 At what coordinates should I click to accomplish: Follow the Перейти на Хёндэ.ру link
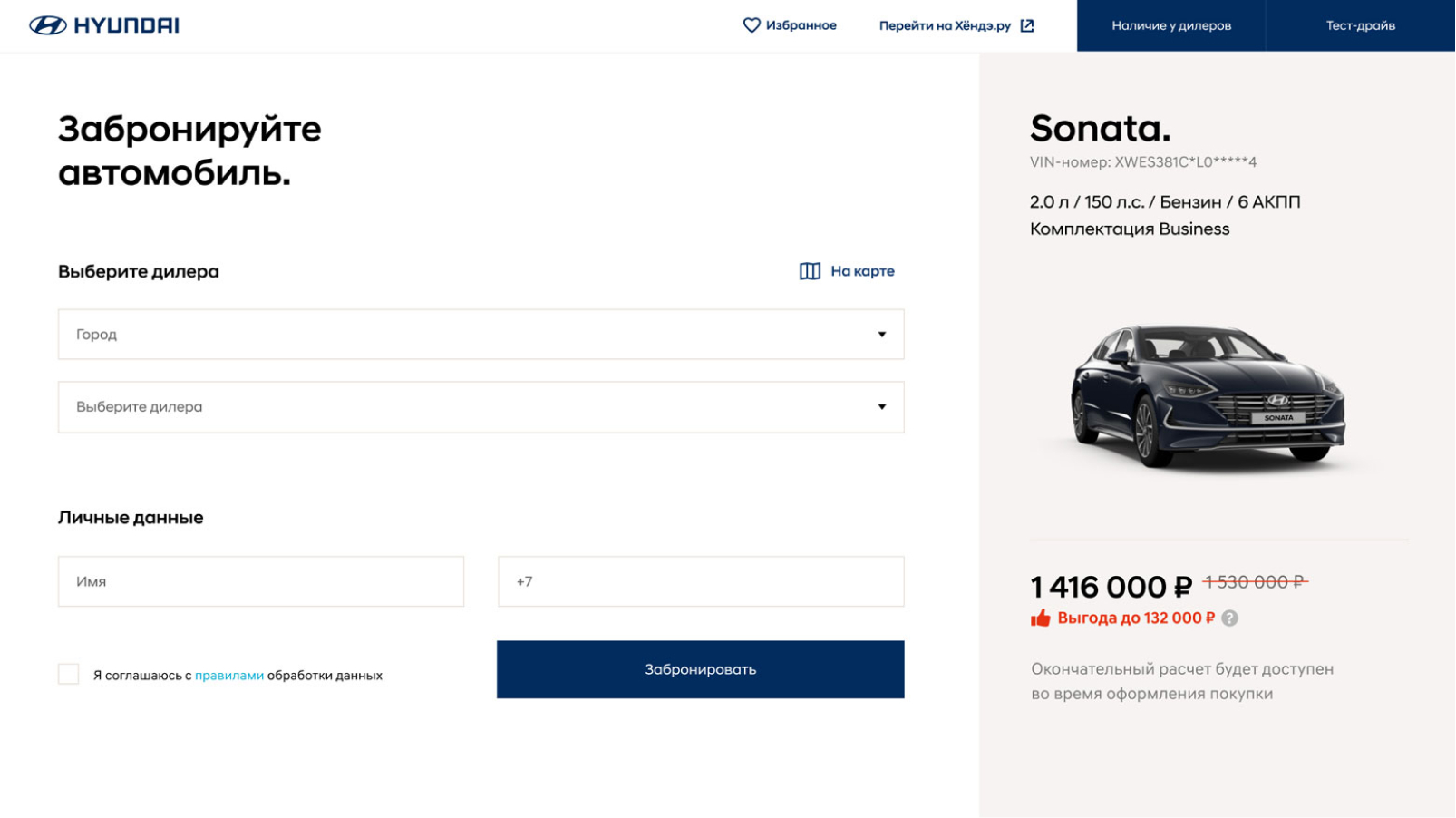click(x=945, y=25)
